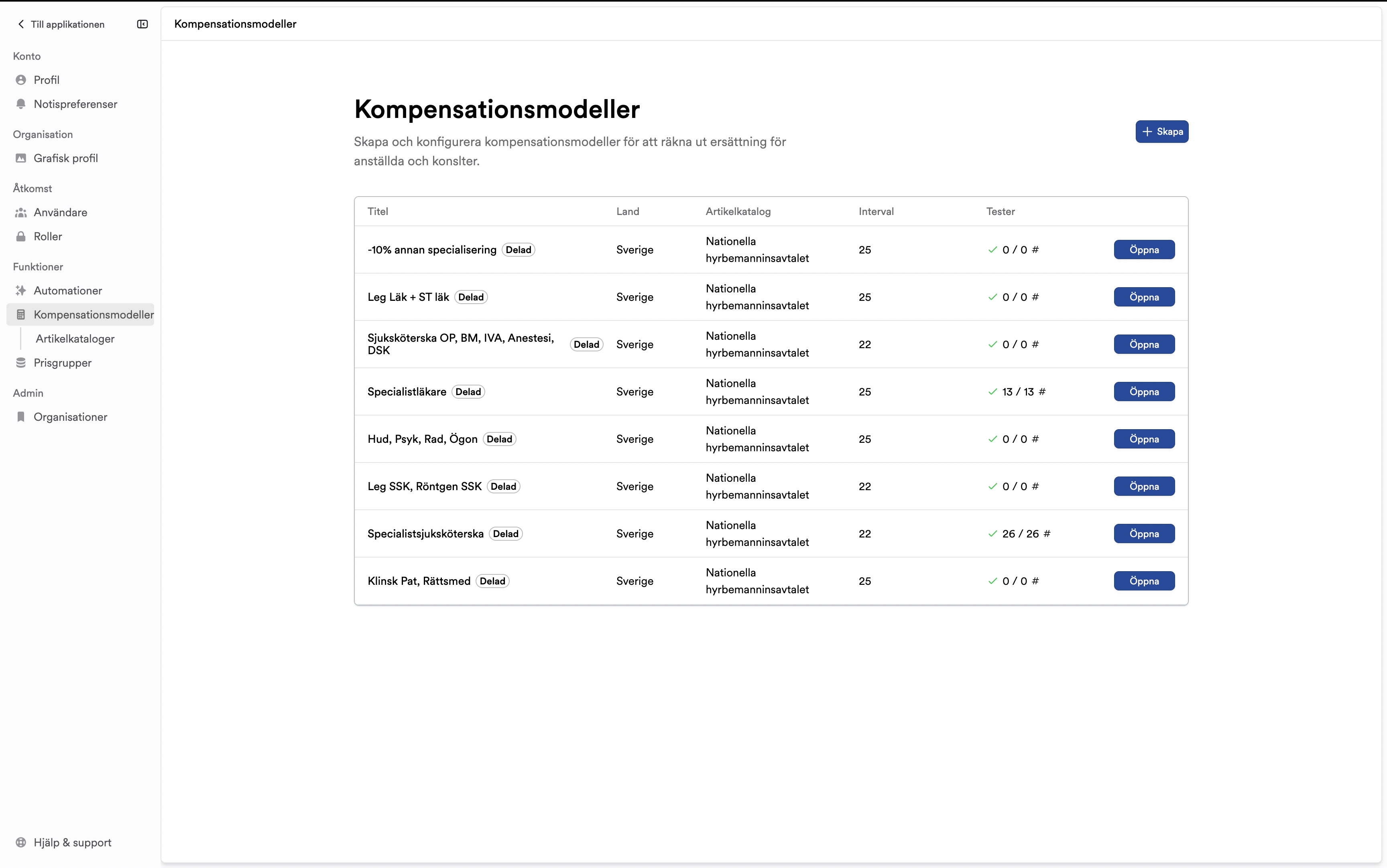Open Roller using the lock icon

tap(21, 237)
